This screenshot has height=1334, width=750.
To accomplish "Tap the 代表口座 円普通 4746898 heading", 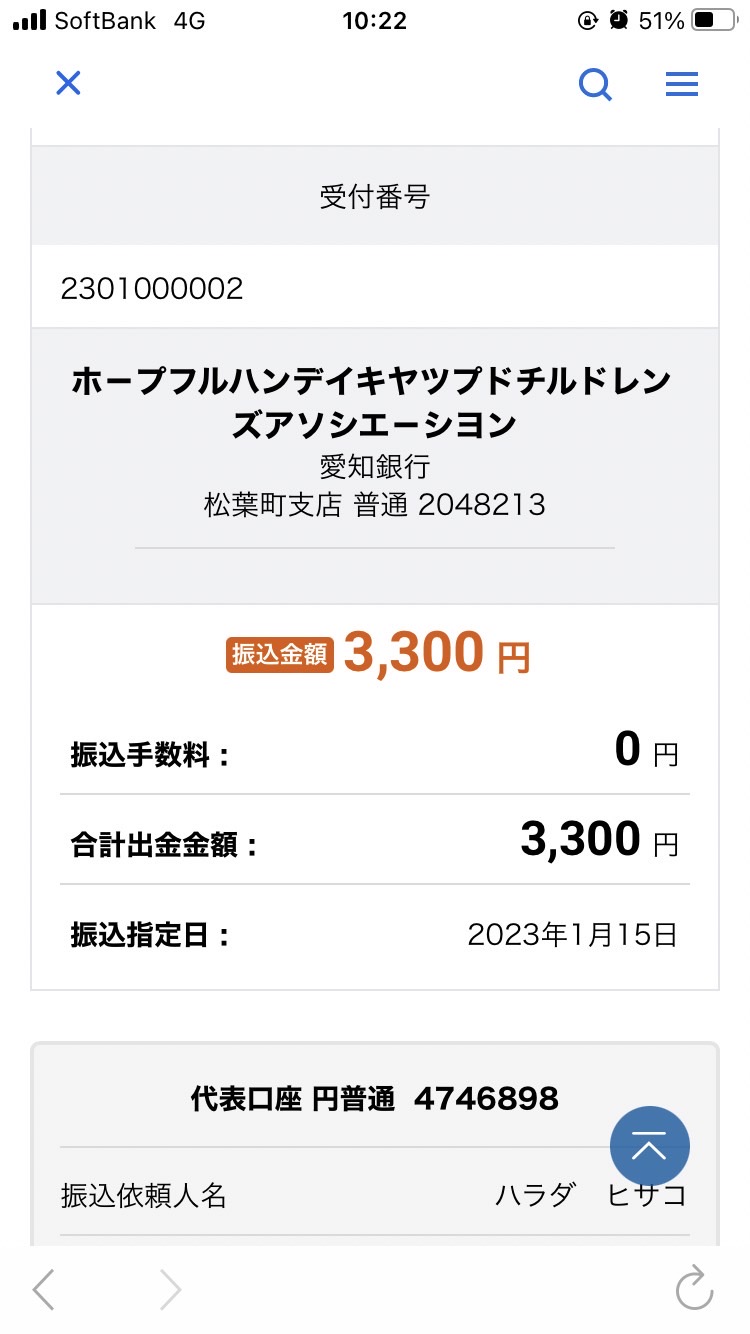I will pos(375,1099).
